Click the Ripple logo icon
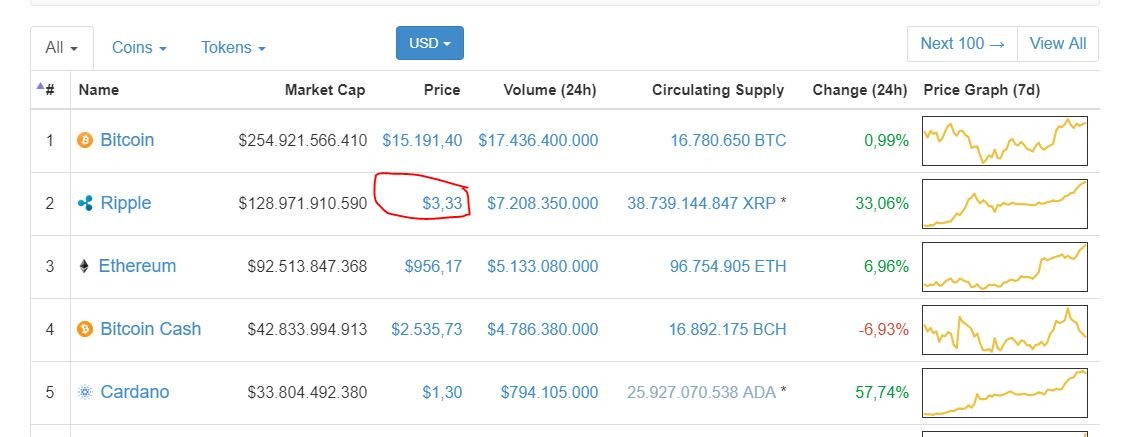1141x437 pixels. [x=85, y=204]
